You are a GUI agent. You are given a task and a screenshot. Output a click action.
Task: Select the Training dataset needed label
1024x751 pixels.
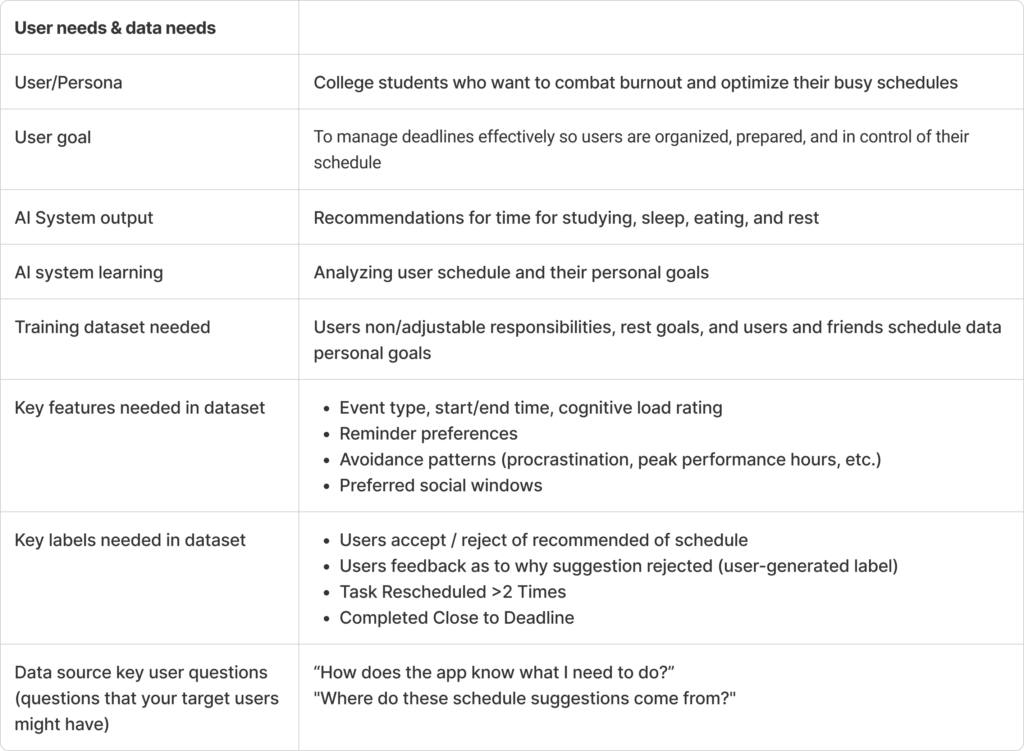(x=112, y=327)
